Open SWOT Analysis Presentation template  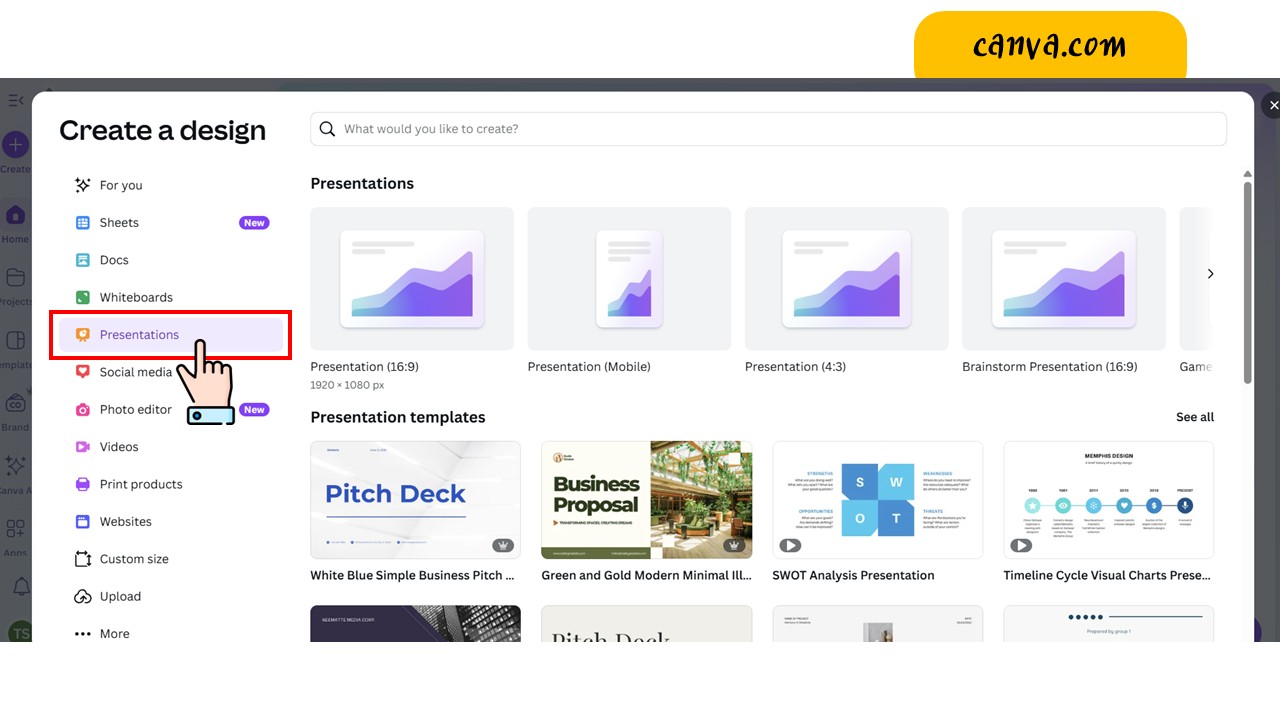(x=878, y=500)
